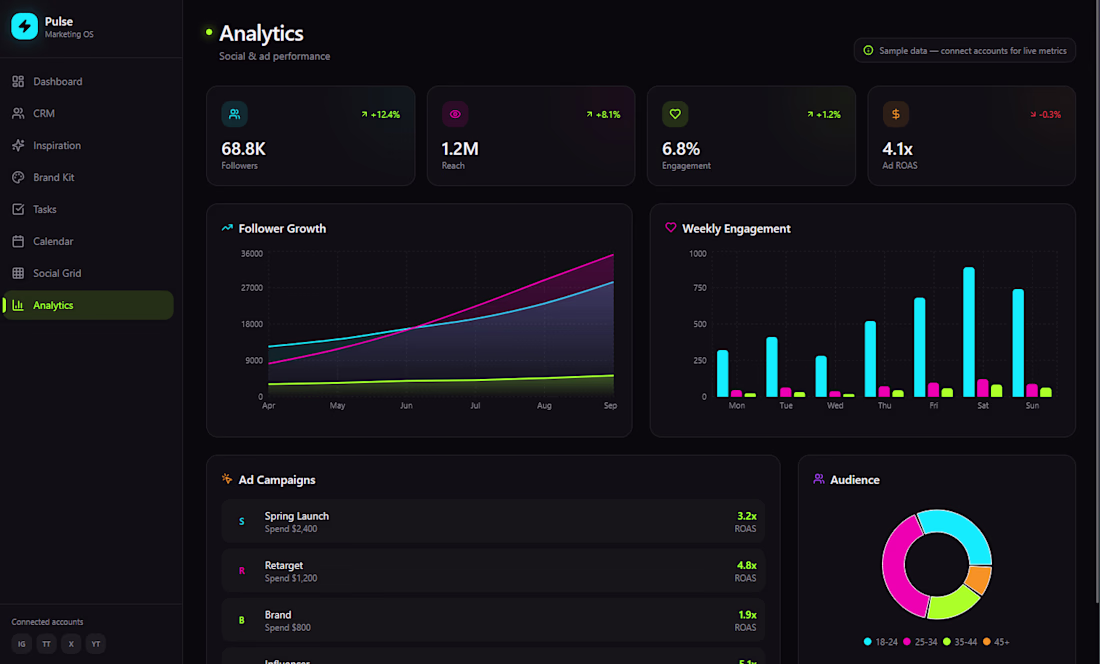Click the Pulse lightning bolt logo
1100x664 pixels.
[25, 27]
